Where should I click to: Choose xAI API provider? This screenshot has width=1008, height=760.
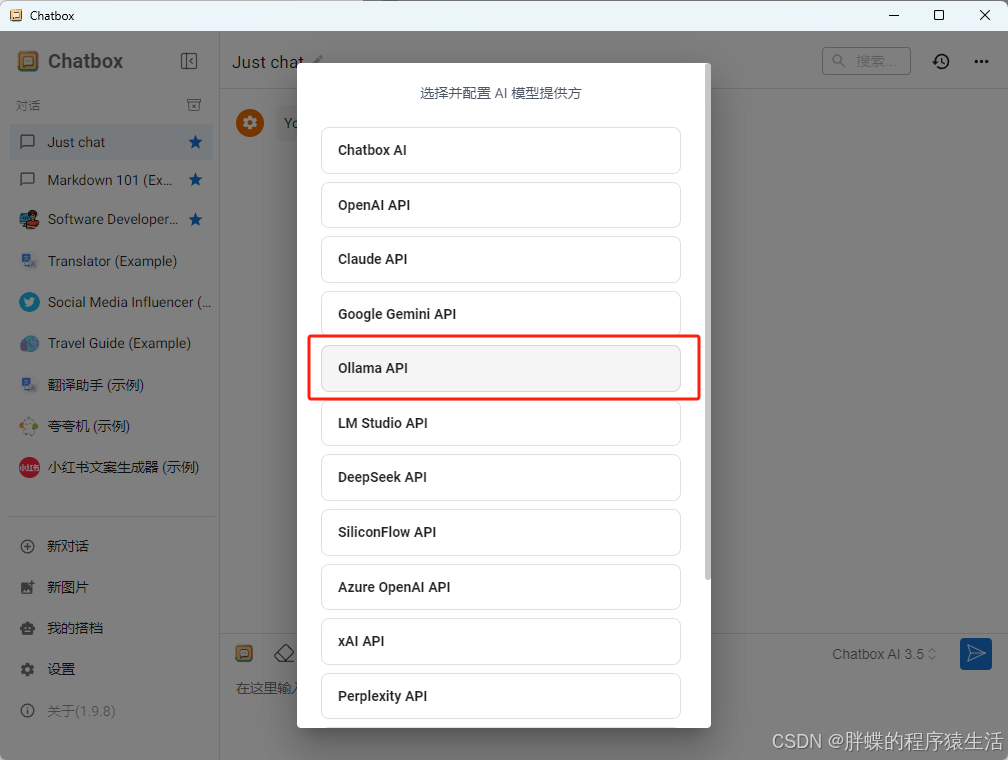tap(500, 641)
